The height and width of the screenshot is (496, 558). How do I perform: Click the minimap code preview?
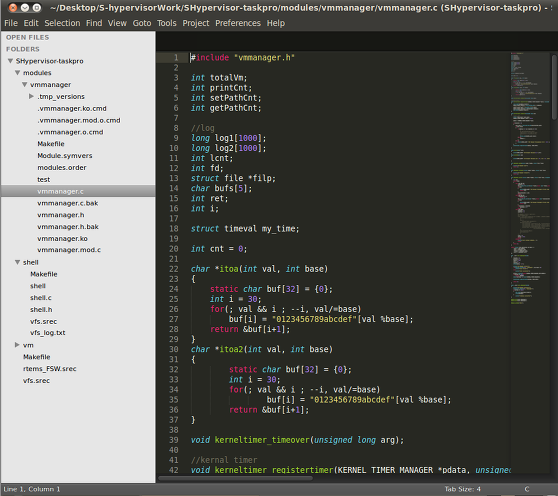[530, 178]
